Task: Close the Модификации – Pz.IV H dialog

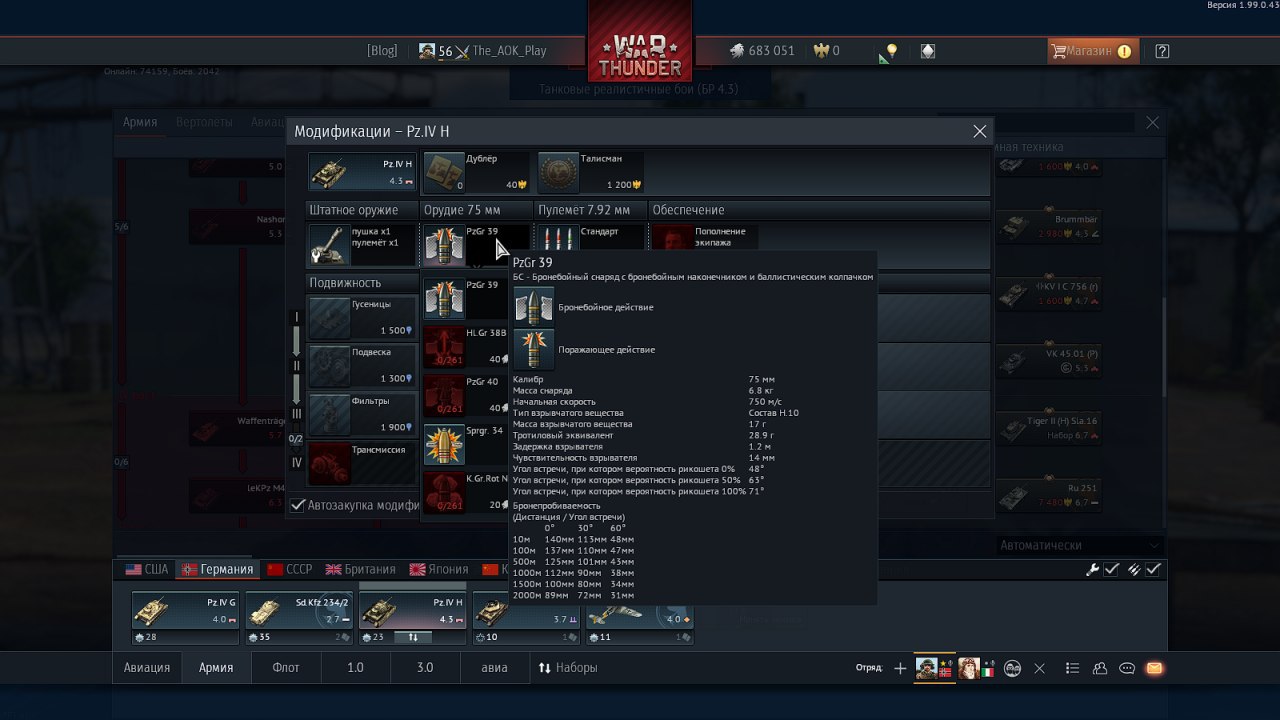Action: pos(980,131)
